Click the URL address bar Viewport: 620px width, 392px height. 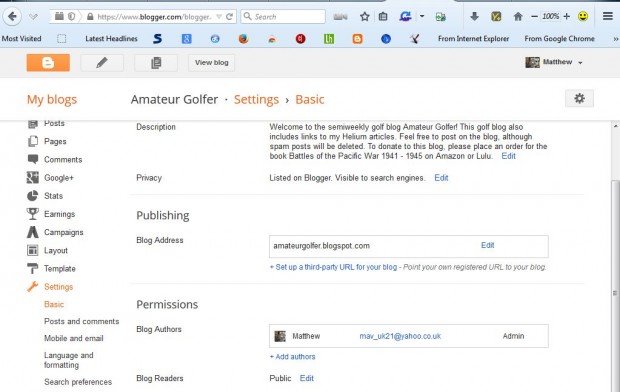(154, 17)
